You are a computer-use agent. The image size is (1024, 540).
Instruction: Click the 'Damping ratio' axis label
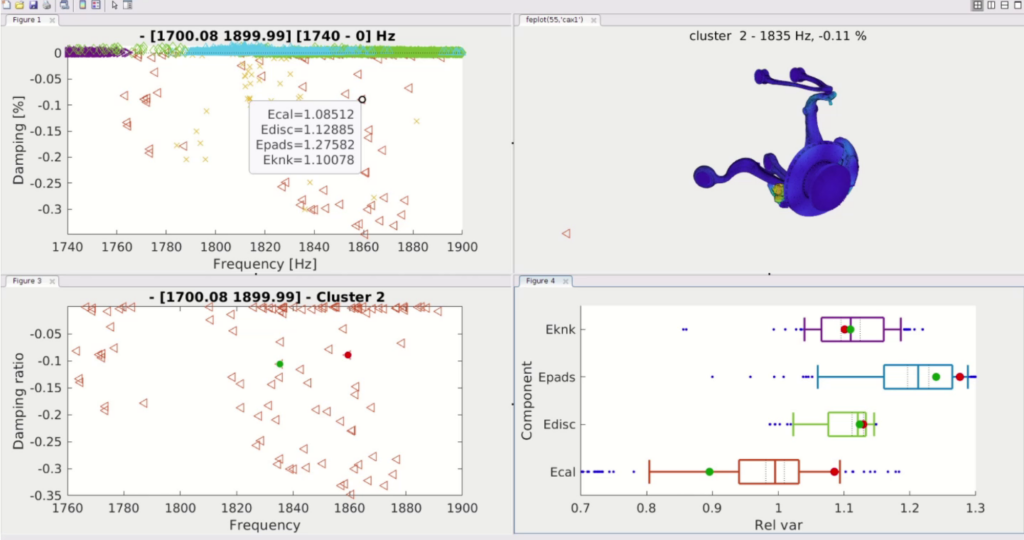tap(18, 401)
